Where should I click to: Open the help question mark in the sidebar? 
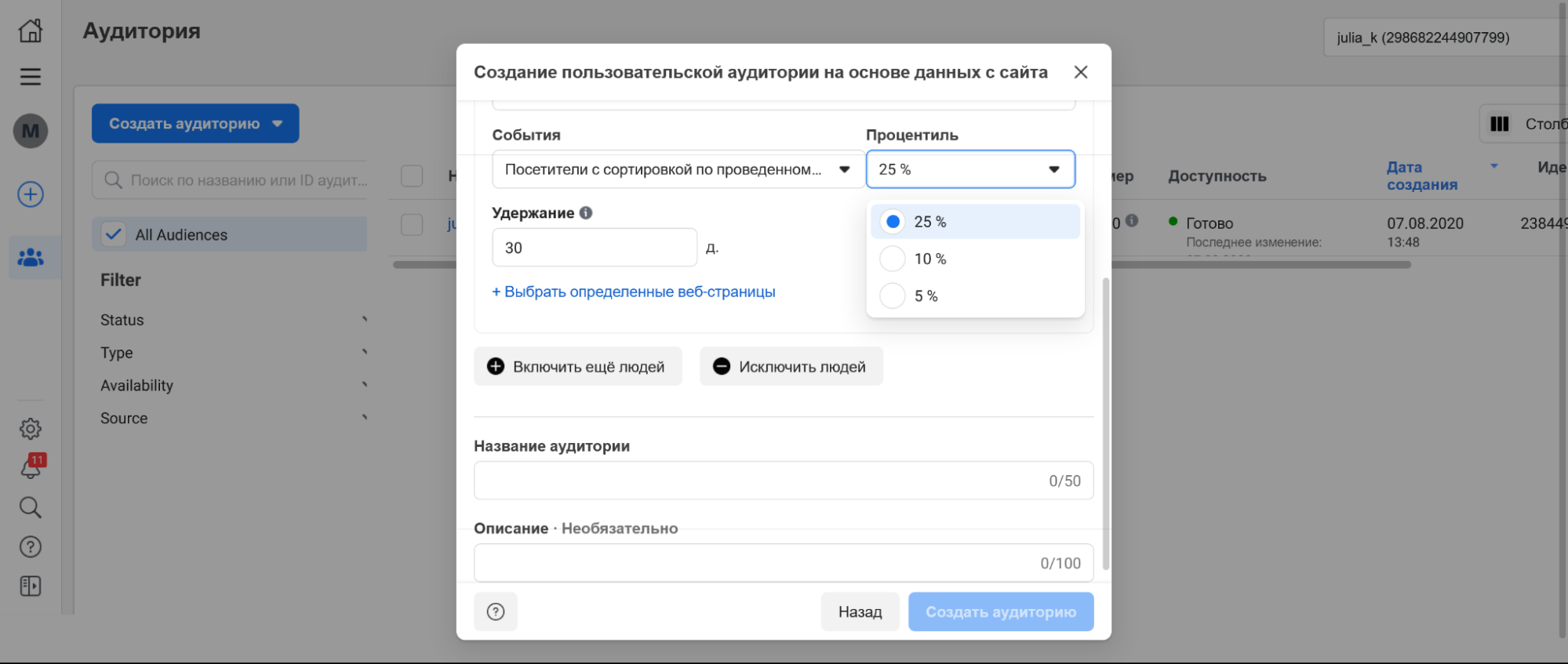(31, 546)
